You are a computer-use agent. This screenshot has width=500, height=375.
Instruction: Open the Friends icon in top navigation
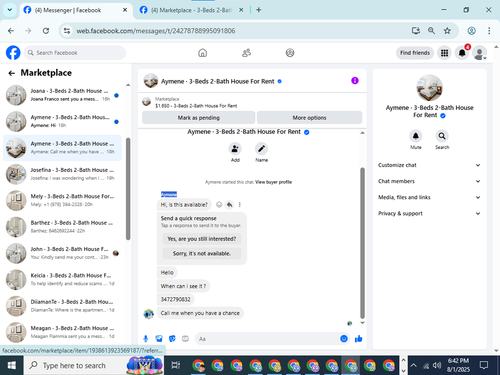246,53
